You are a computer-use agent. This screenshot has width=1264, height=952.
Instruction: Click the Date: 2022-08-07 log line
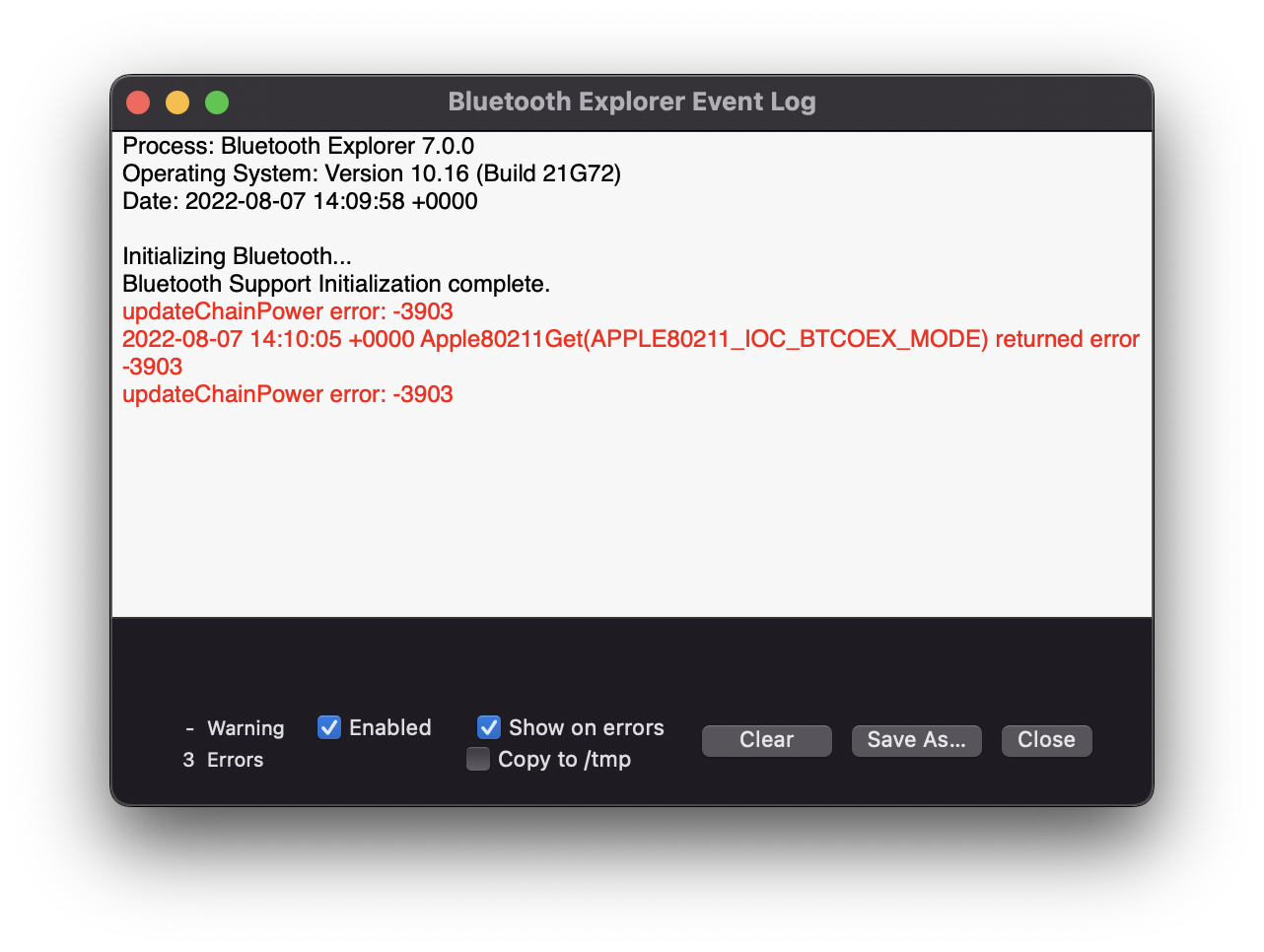click(300, 201)
